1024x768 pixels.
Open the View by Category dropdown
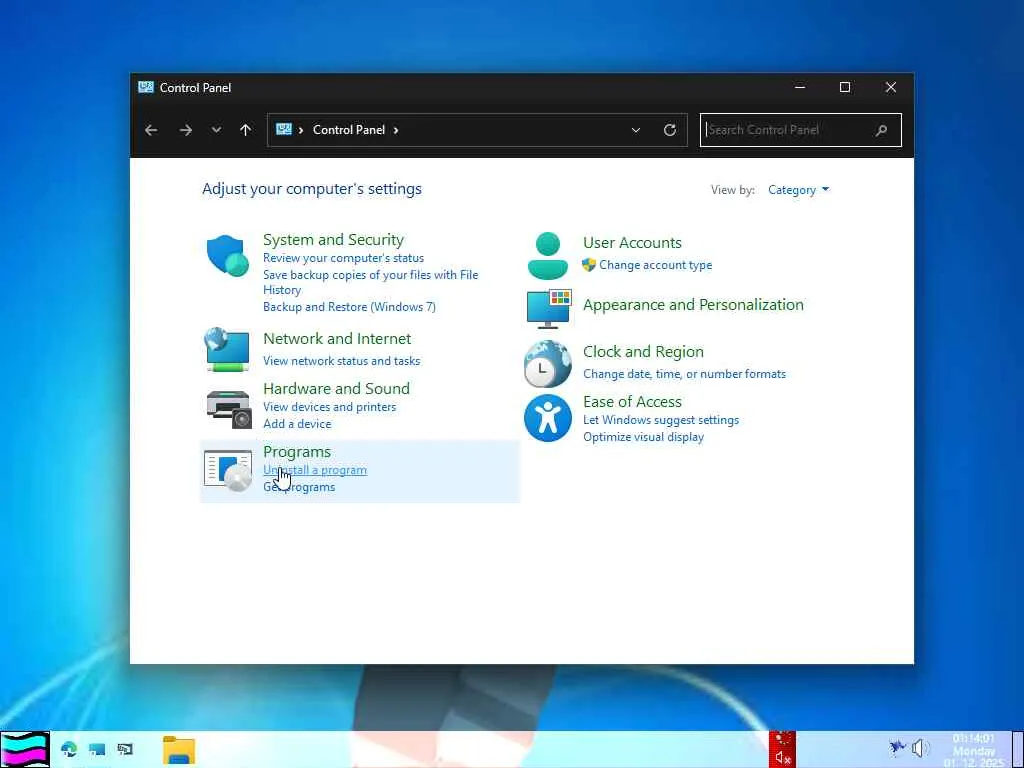pos(798,190)
